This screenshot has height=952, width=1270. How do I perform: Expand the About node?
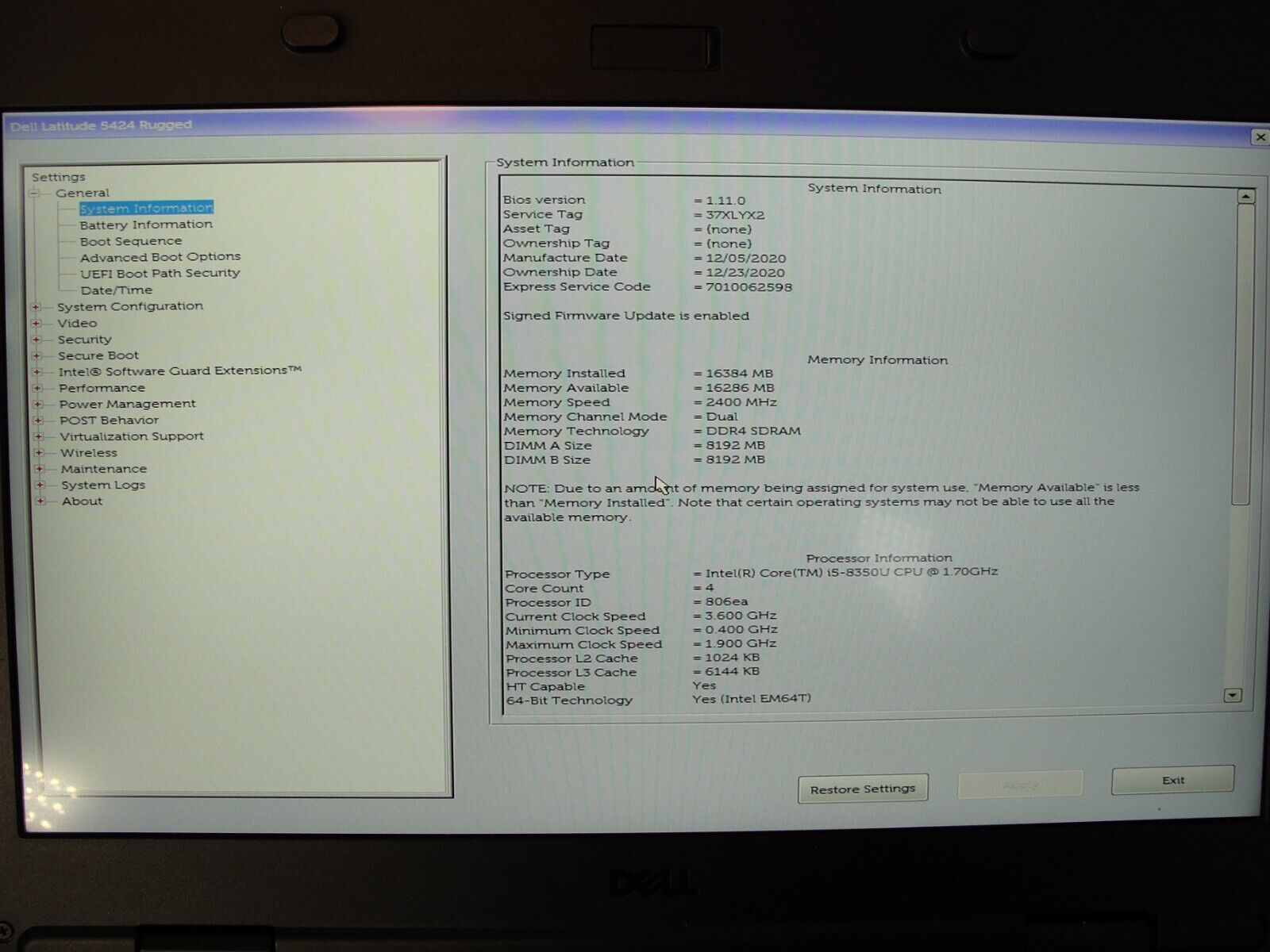(x=40, y=501)
